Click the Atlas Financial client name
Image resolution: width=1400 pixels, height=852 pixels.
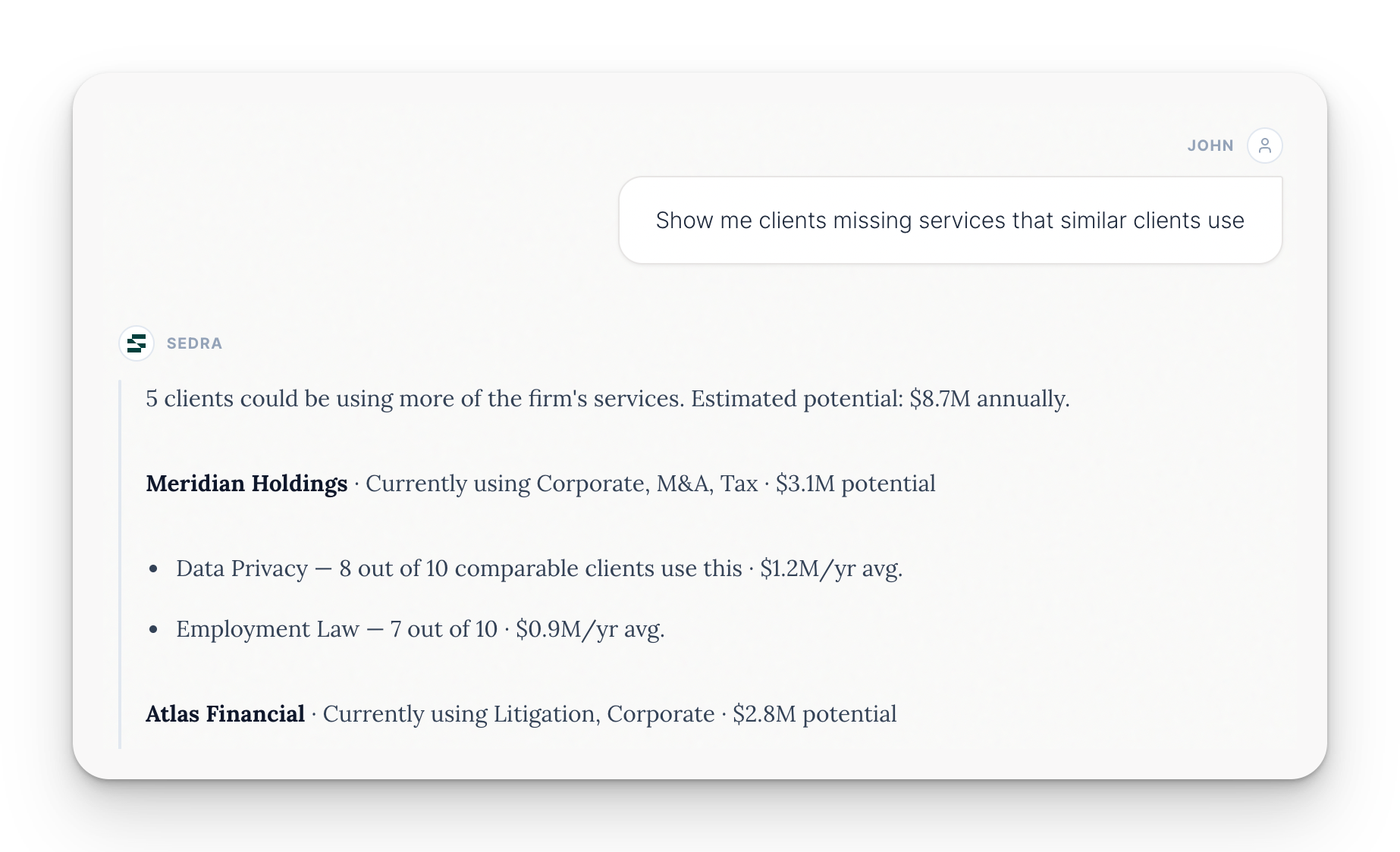[225, 713]
